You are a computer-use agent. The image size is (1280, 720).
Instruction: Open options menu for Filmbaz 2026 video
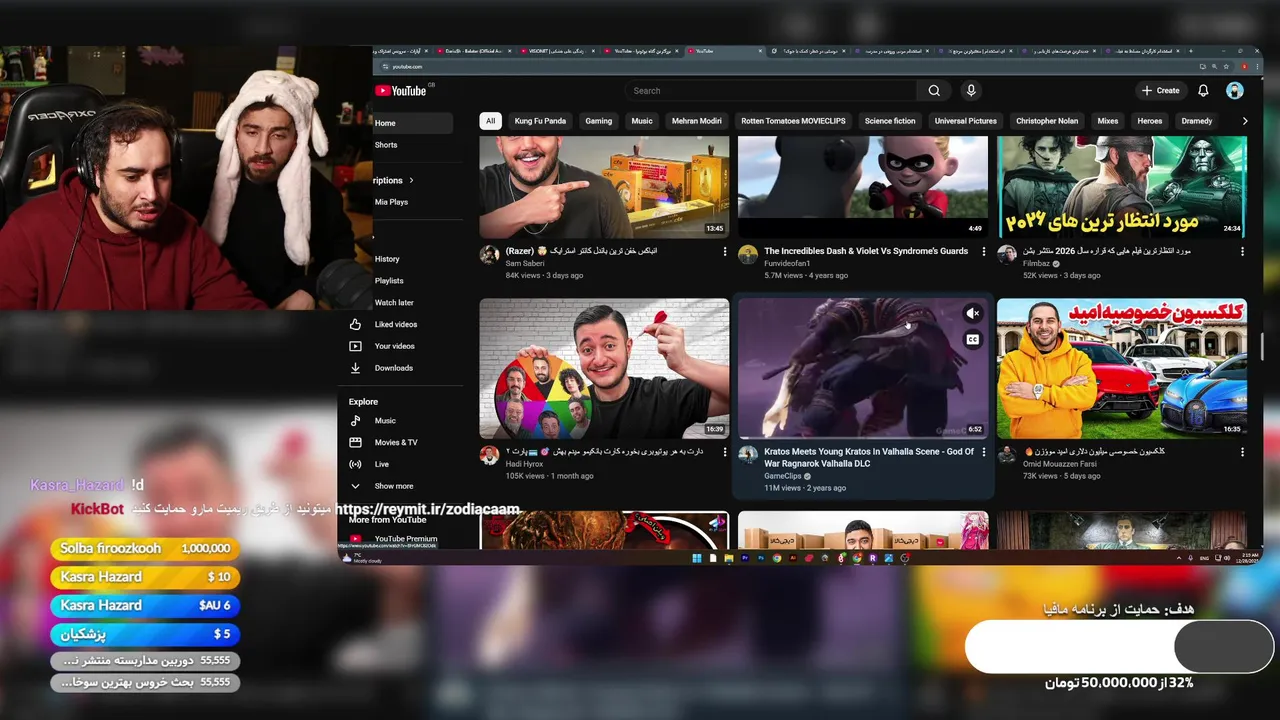point(1243,252)
